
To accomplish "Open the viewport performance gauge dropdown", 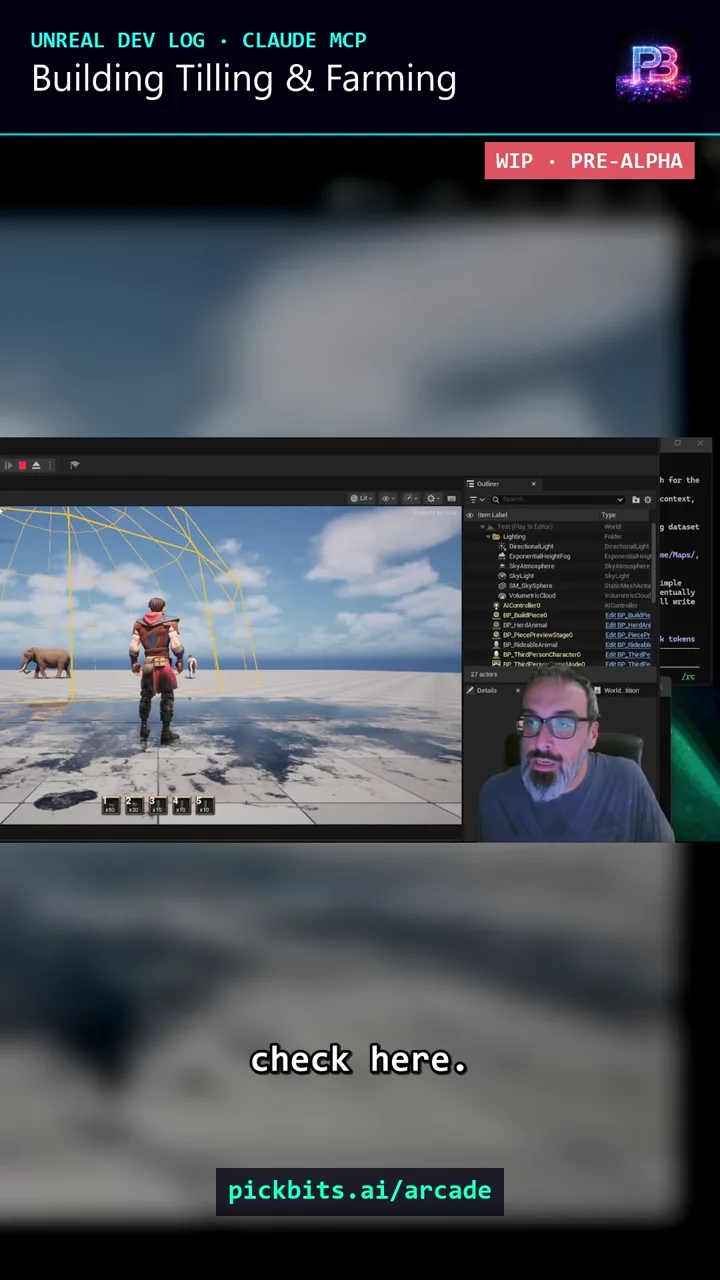I will [x=411, y=498].
